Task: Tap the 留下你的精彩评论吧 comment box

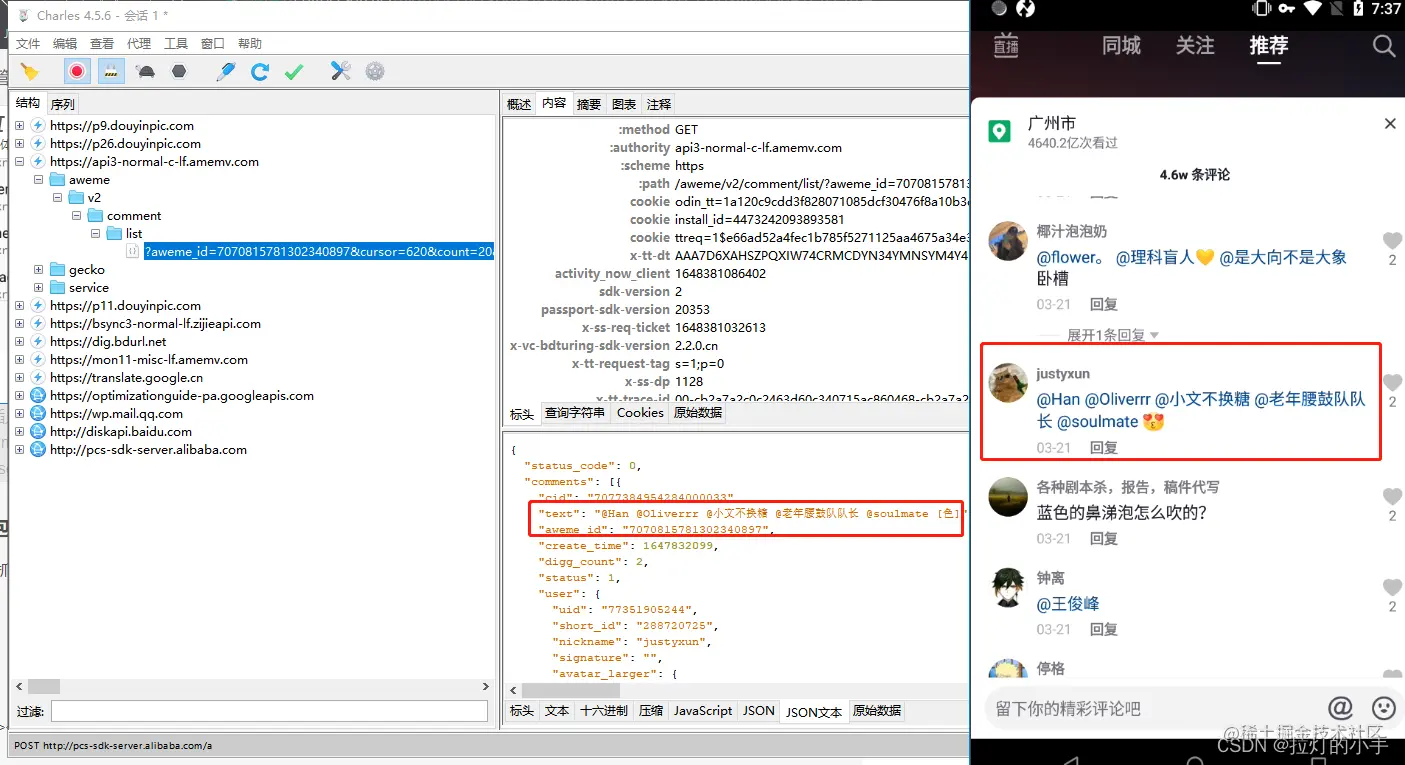Action: click(1150, 708)
